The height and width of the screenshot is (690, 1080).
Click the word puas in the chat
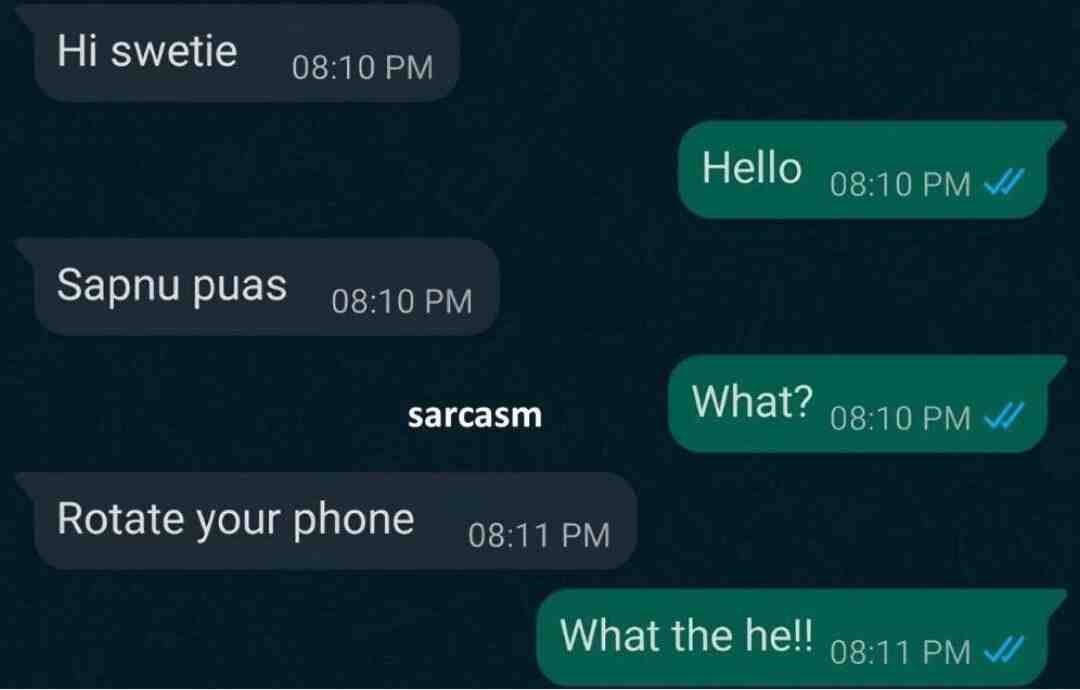click(239, 287)
